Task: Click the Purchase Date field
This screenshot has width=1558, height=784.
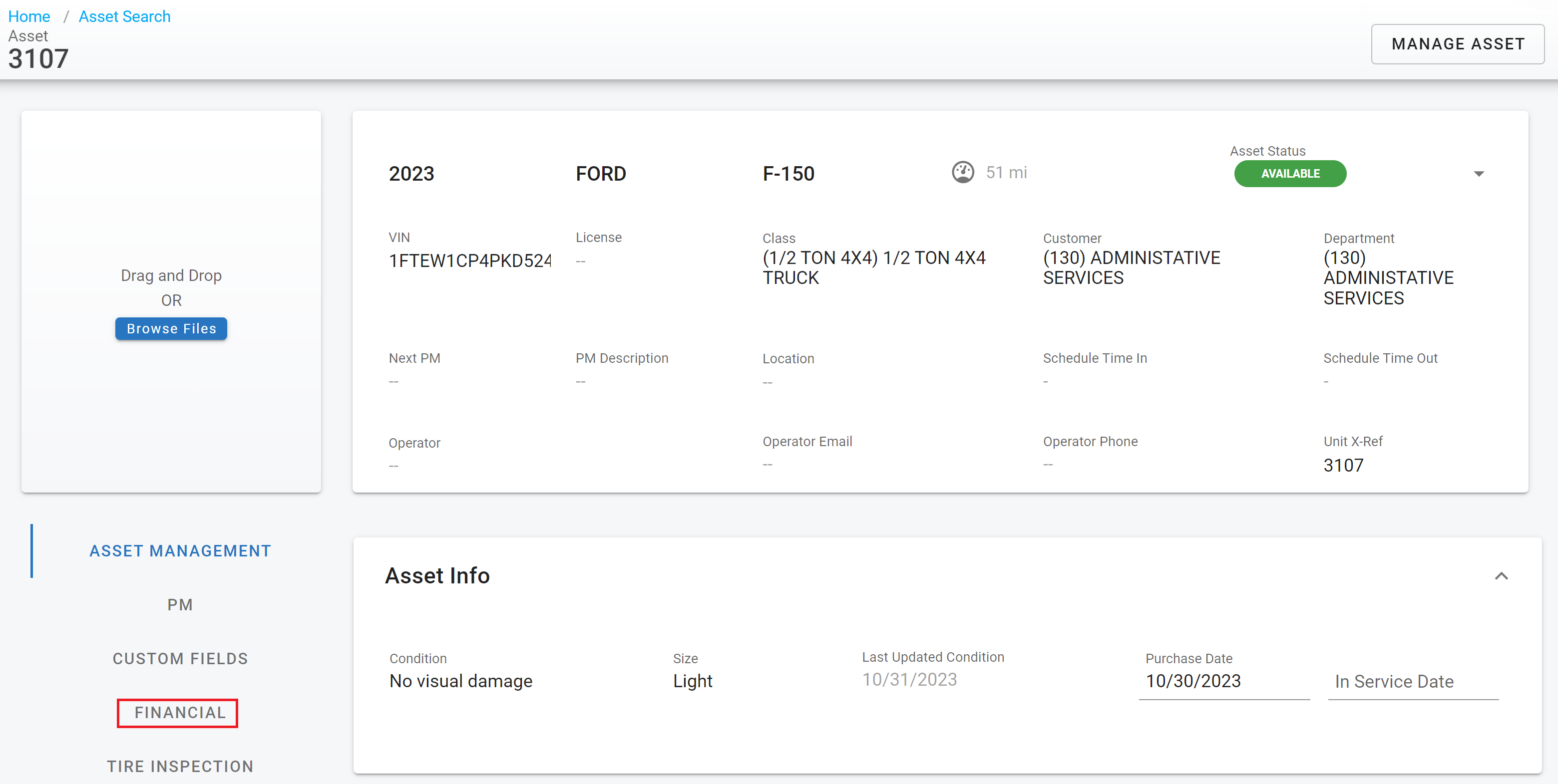Action: pos(1223,681)
